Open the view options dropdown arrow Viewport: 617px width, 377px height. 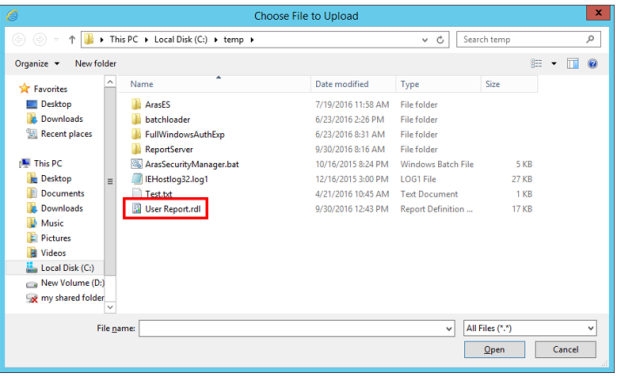coord(554,63)
